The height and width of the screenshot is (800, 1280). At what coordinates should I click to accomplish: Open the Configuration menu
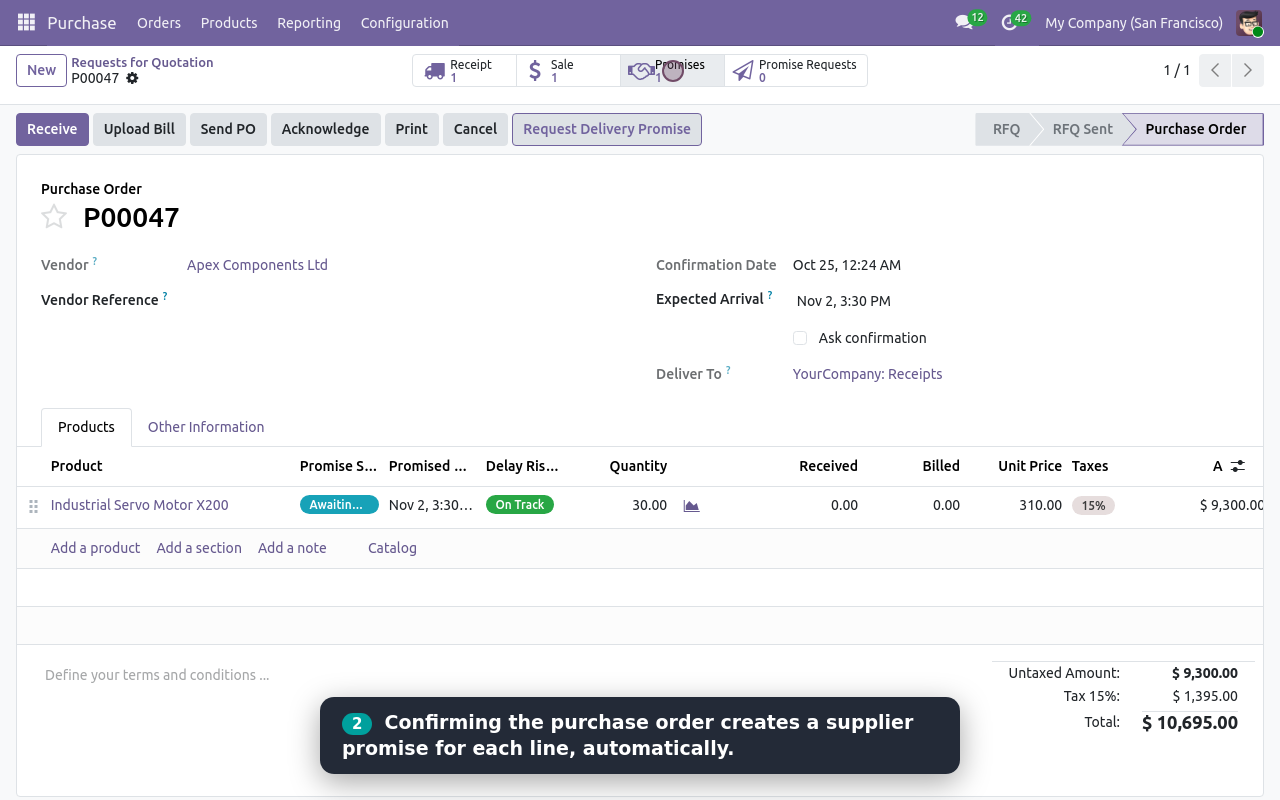coord(405,22)
